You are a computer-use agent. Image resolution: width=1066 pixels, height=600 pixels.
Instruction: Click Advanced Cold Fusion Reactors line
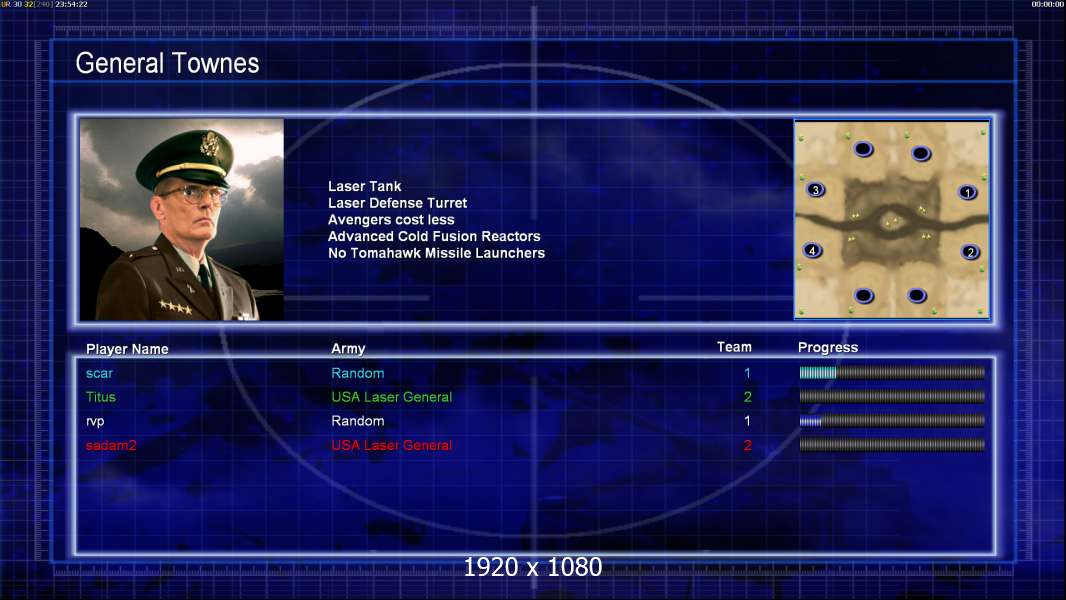point(434,236)
